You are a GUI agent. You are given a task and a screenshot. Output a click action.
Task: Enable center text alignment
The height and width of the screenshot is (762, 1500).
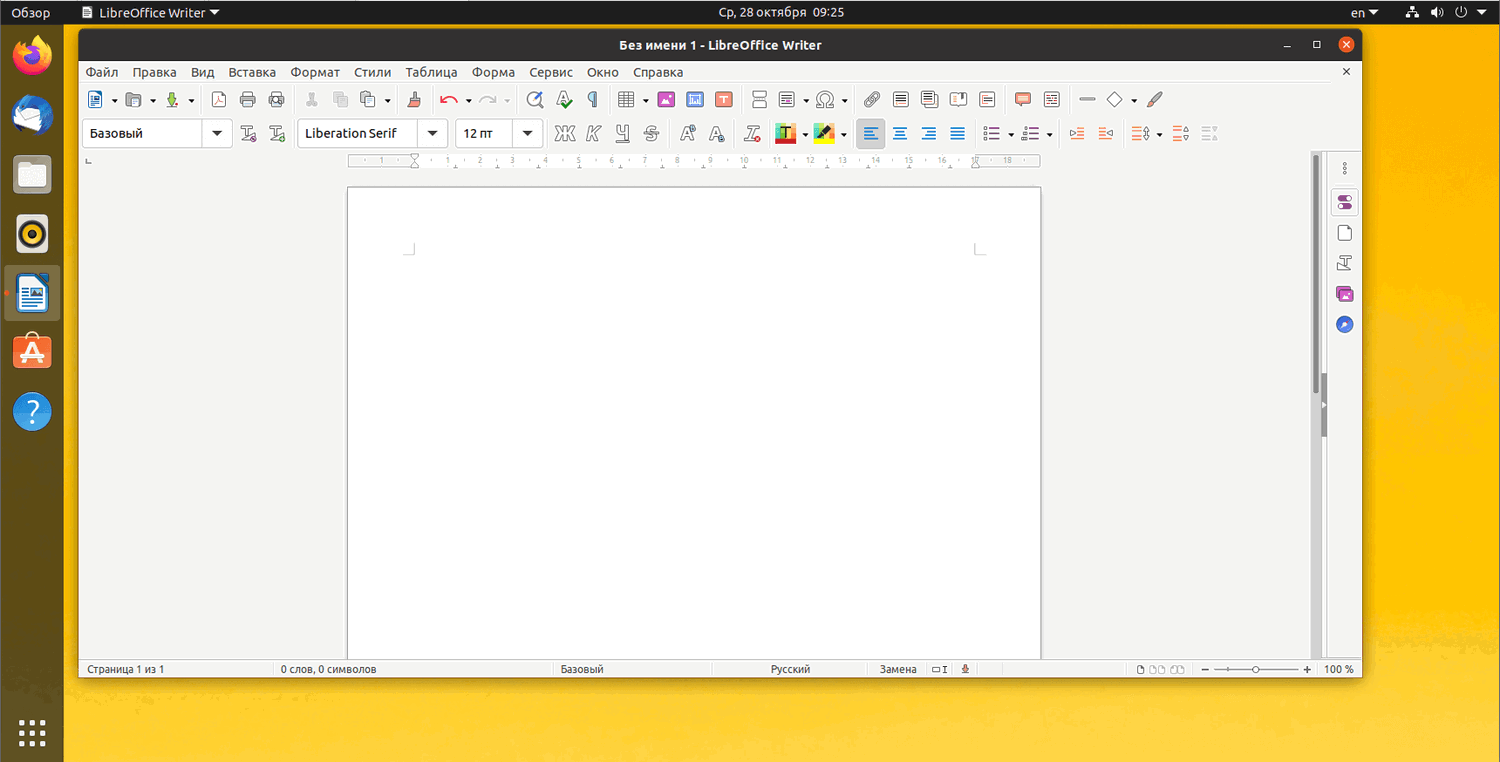900,133
